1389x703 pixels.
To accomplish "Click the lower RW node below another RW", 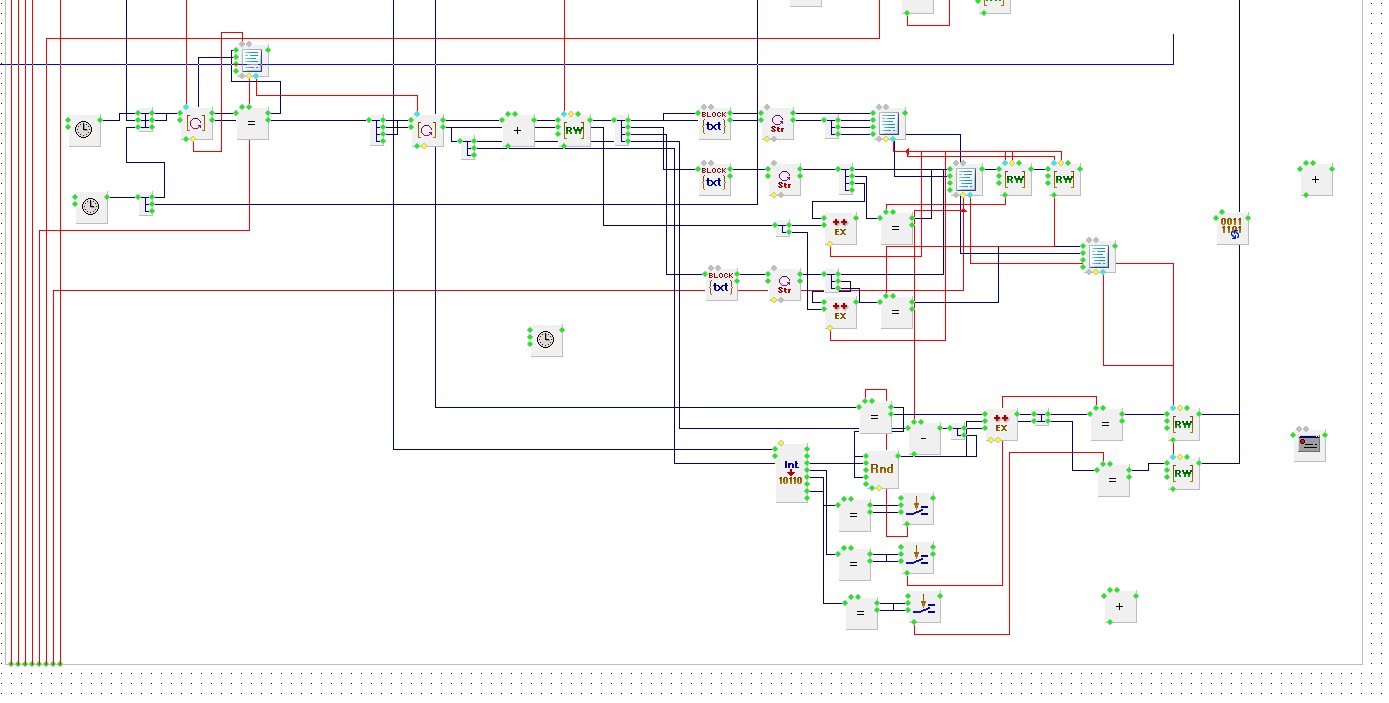I will (x=1182, y=472).
